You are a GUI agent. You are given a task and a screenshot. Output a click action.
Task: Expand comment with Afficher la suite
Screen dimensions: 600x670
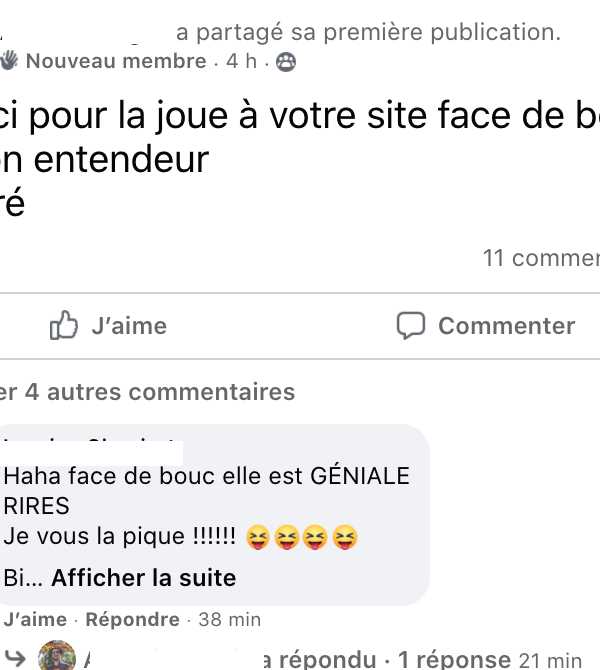click(143, 578)
